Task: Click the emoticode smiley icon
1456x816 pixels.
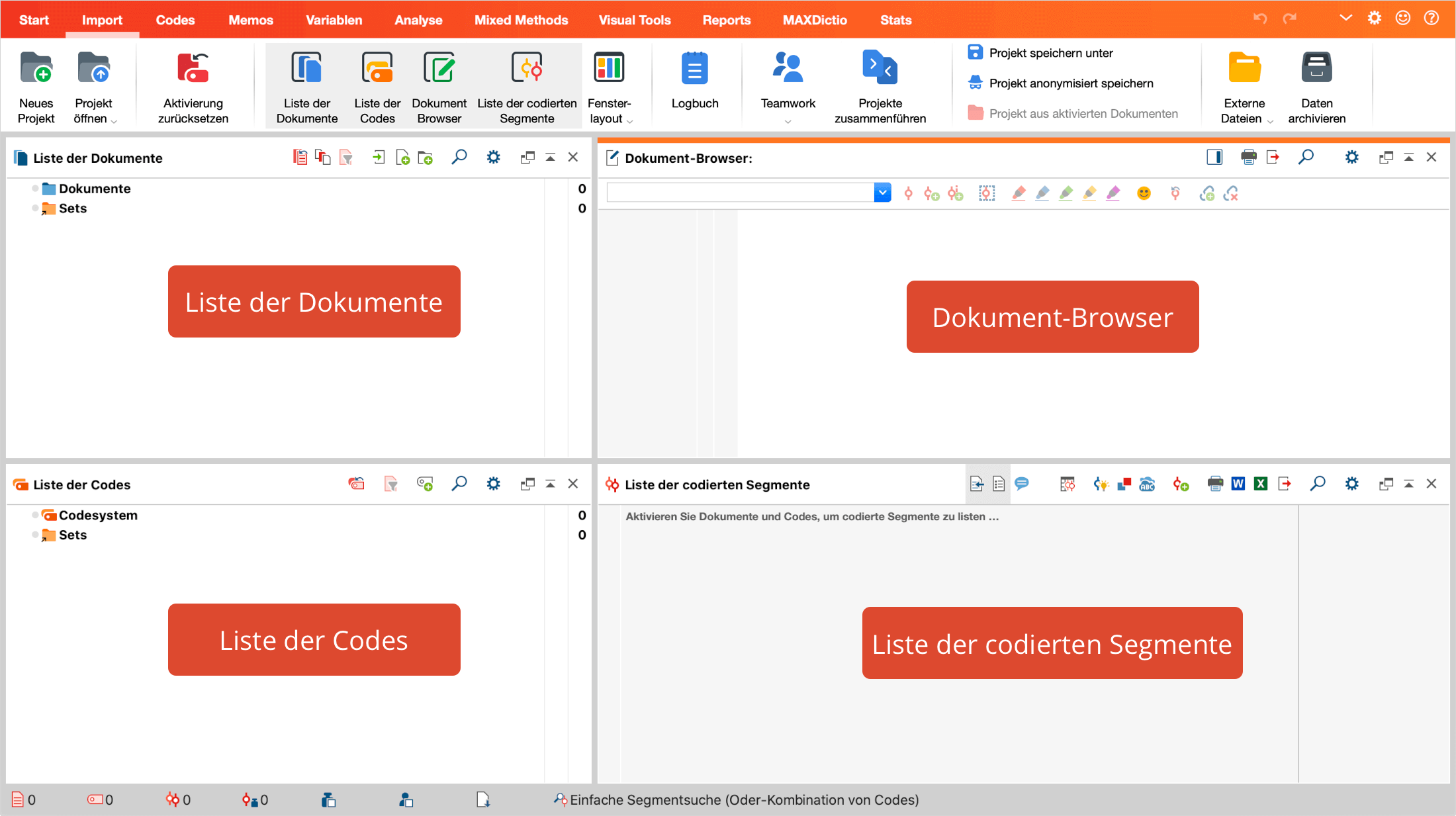Action: point(1144,193)
